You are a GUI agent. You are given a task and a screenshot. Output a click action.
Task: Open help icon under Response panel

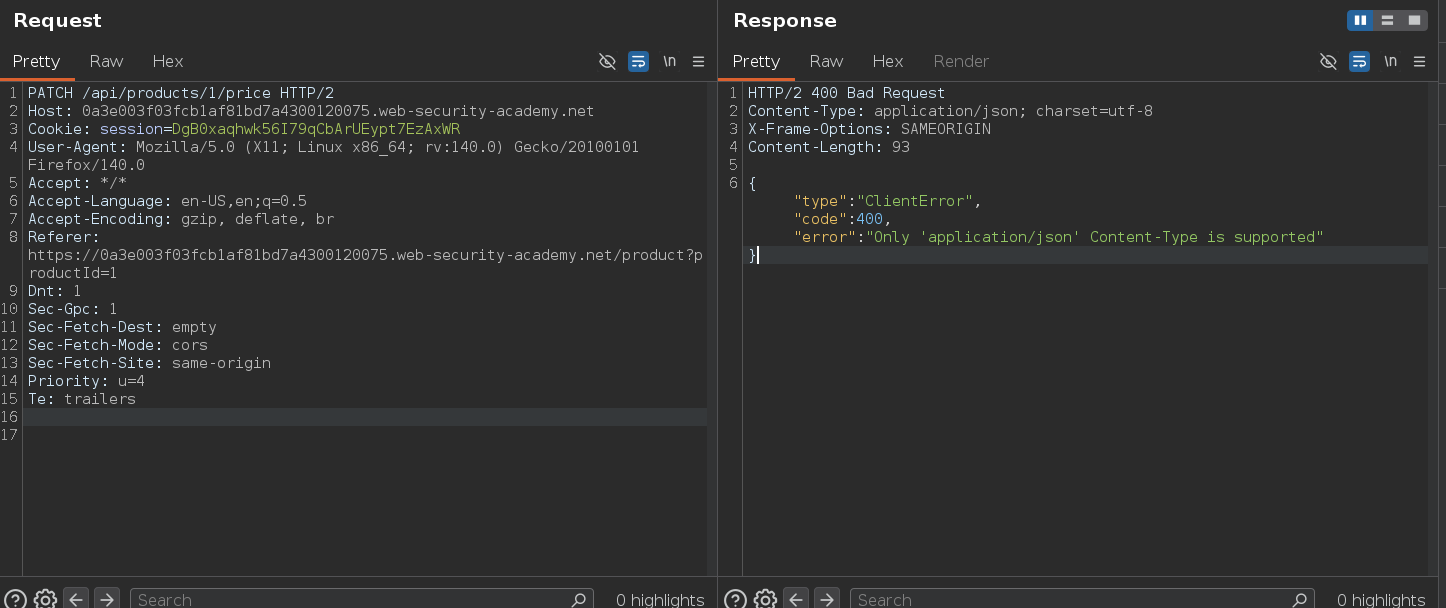point(735,599)
